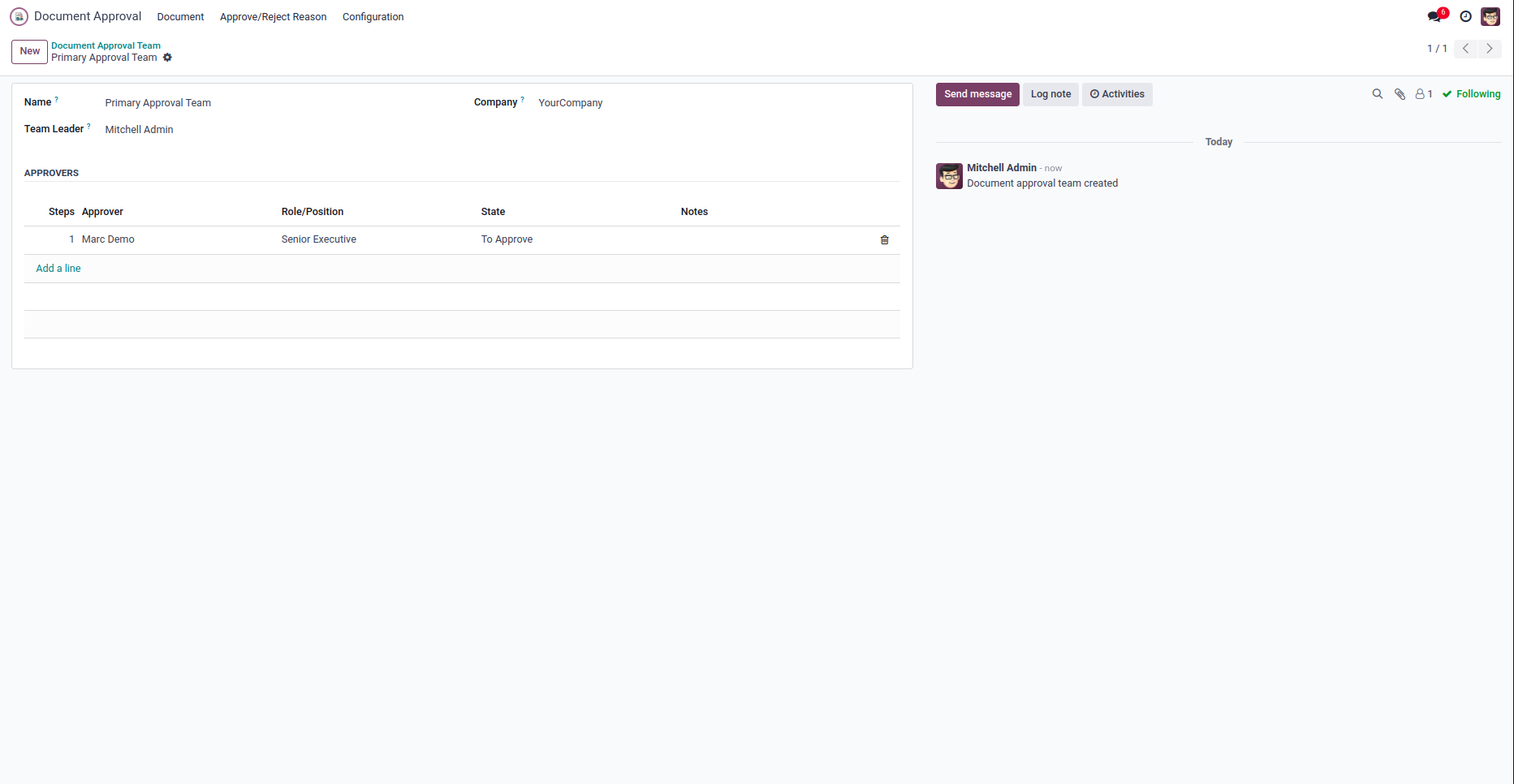The image size is (1514, 784).
Task: Open the Approve/Reject Reason menu
Action: click(x=273, y=17)
